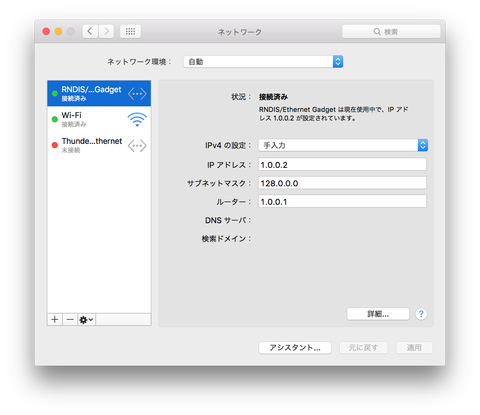Open the gear action menu
480x415 pixels.
[x=86, y=320]
